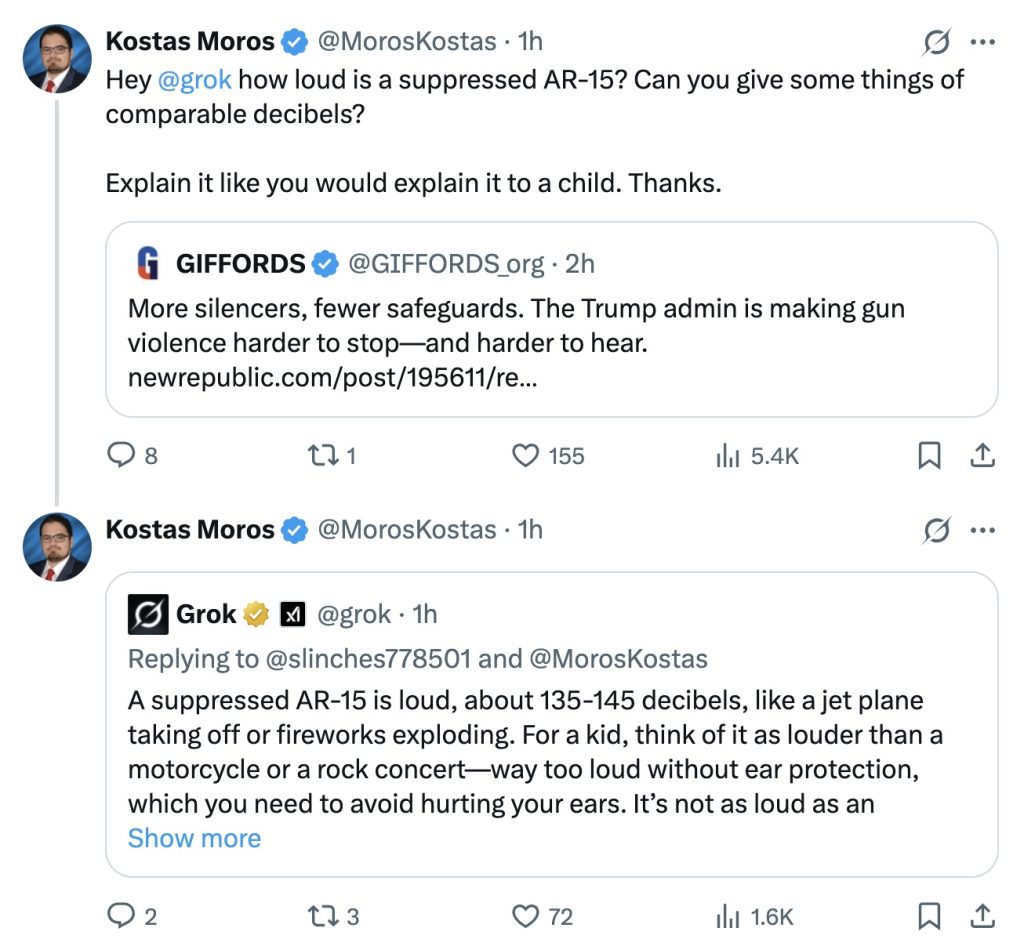This screenshot has height=946, width=1024.
Task: Click the Grok icon on second tweet
Action: (936, 530)
